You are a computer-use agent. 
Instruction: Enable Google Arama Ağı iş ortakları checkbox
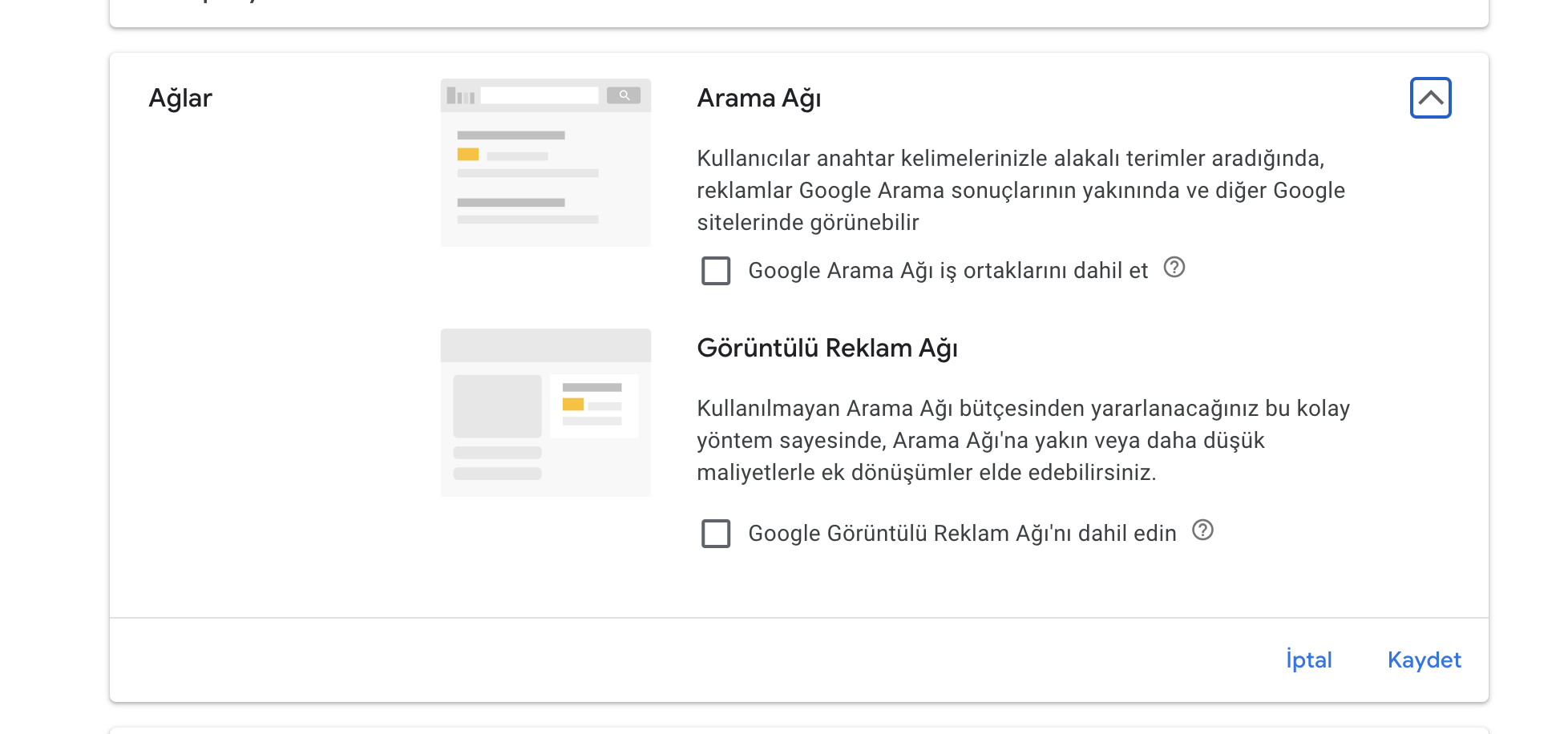point(716,271)
